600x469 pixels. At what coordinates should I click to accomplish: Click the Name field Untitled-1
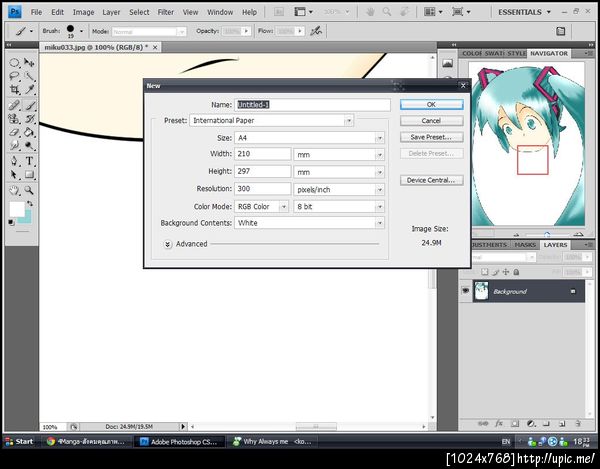[312, 105]
